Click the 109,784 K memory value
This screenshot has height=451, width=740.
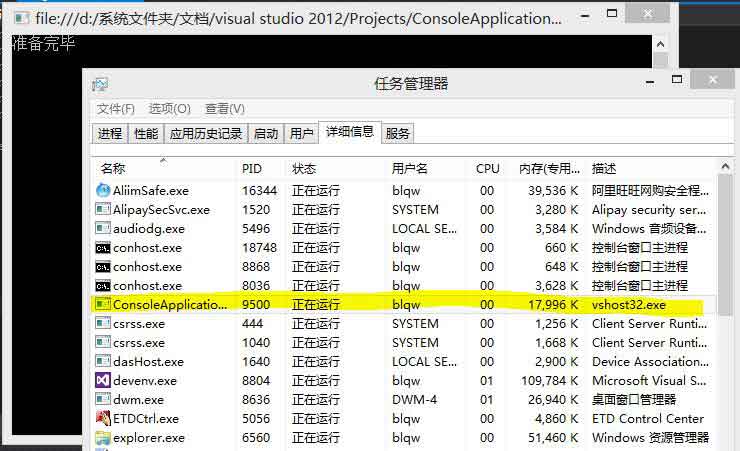(549, 381)
